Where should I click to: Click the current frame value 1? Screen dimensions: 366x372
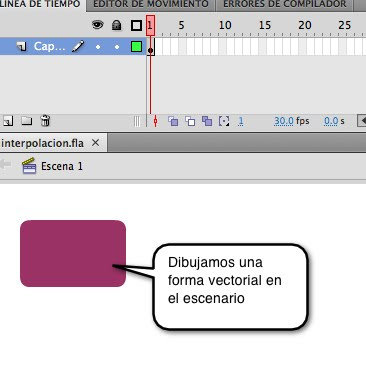tap(241, 121)
